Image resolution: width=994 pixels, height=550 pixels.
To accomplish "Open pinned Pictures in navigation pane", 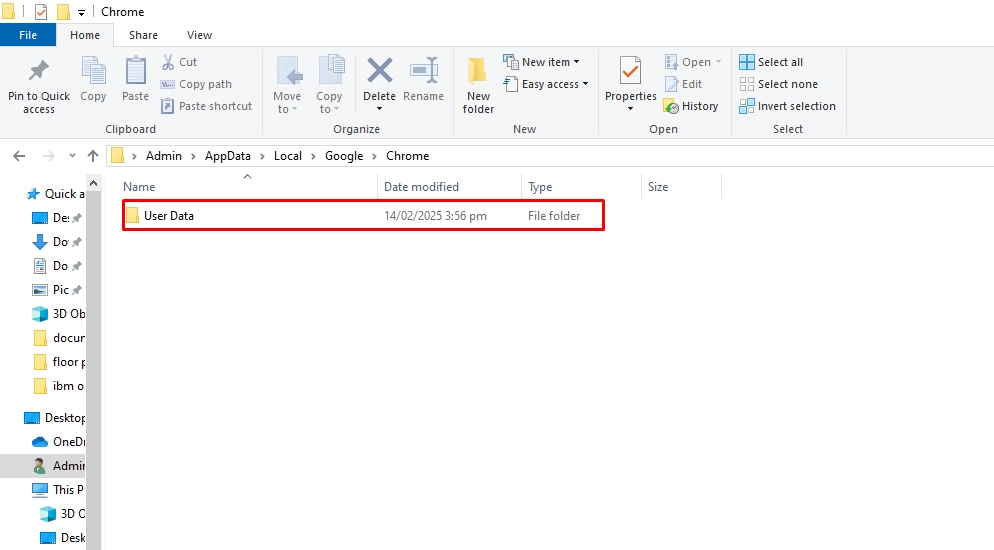I will [57, 290].
